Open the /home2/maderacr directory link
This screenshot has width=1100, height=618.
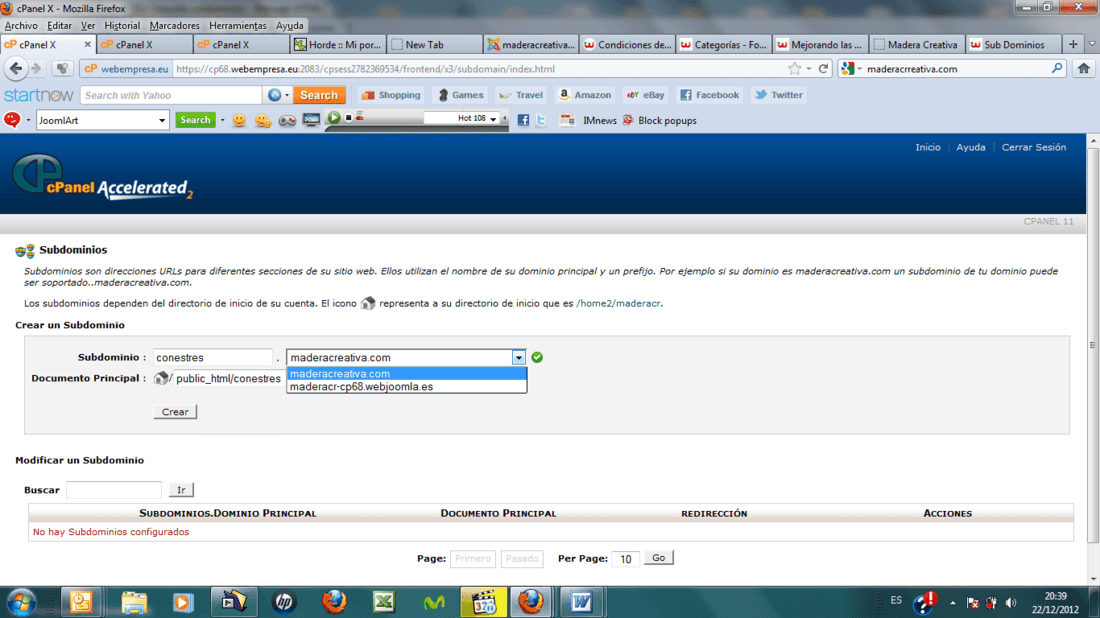618,304
